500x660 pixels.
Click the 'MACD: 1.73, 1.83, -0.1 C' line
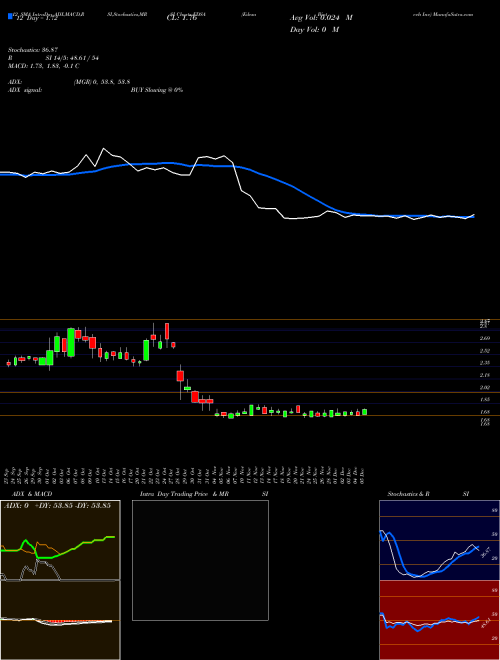click(x=44, y=66)
